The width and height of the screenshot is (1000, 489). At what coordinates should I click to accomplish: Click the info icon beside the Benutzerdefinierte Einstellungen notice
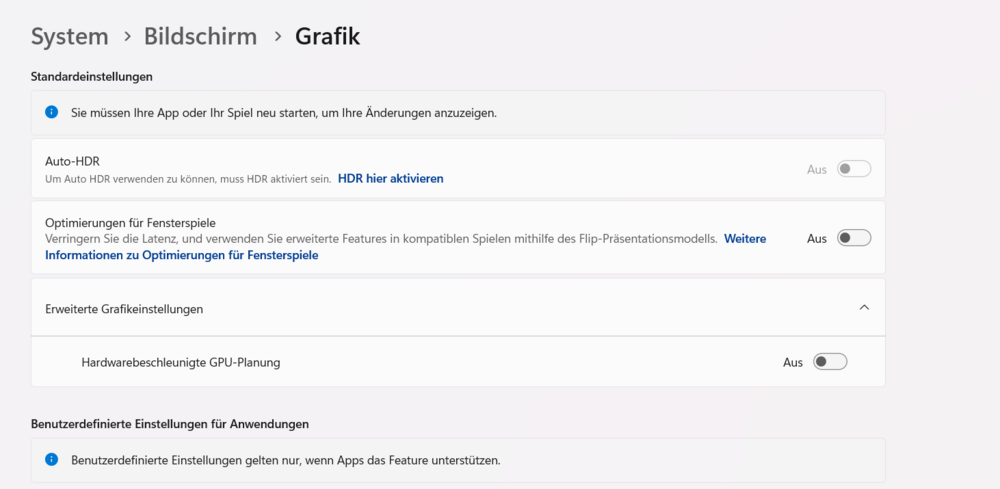[x=52, y=460]
